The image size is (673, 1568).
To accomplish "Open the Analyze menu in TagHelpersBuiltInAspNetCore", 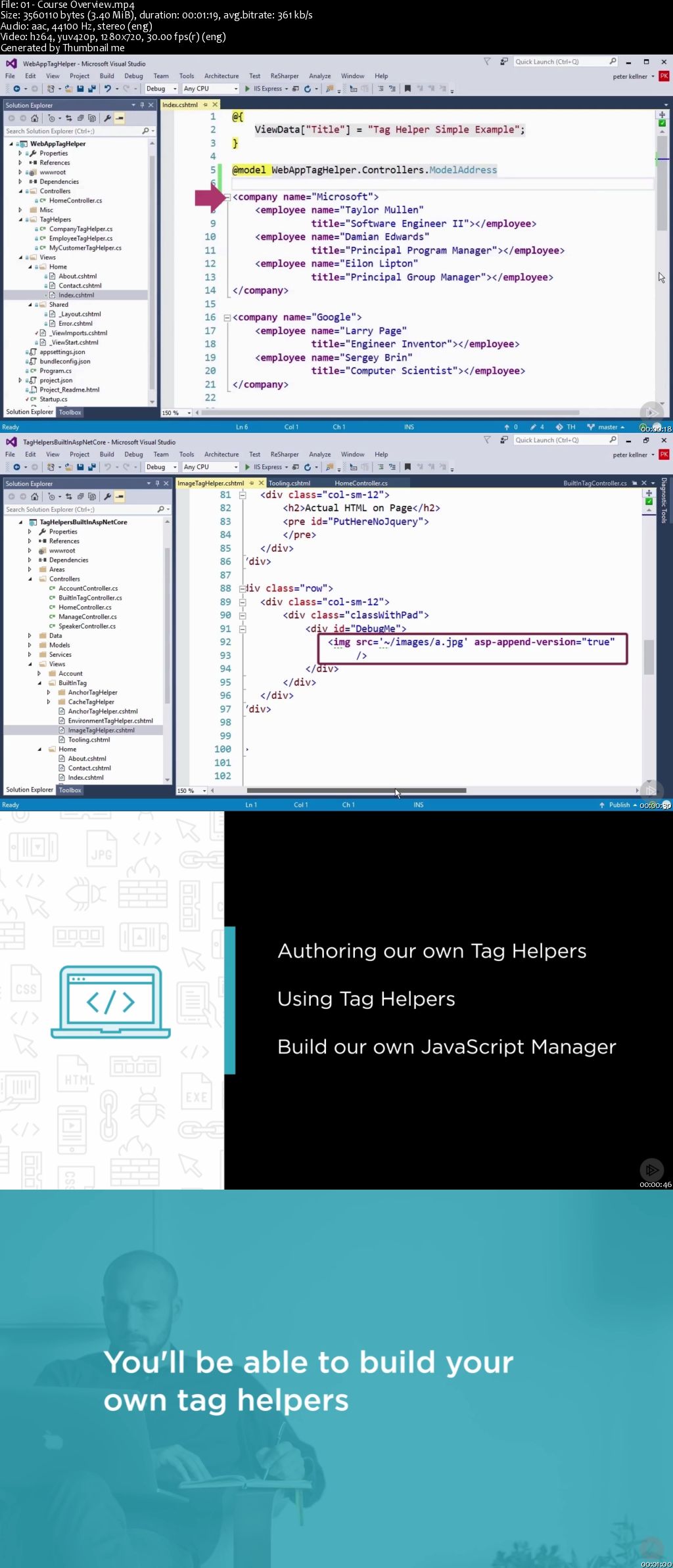I will pos(320,455).
